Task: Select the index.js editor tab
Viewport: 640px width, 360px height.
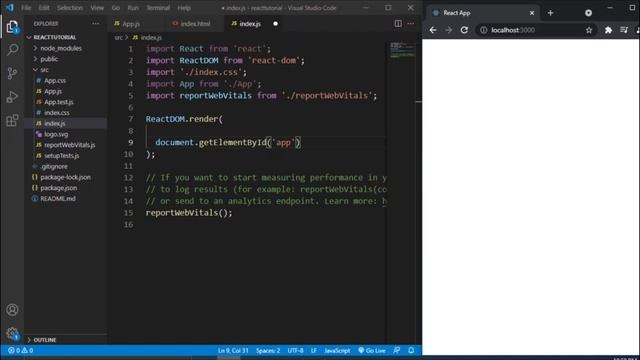Action: pos(249,24)
